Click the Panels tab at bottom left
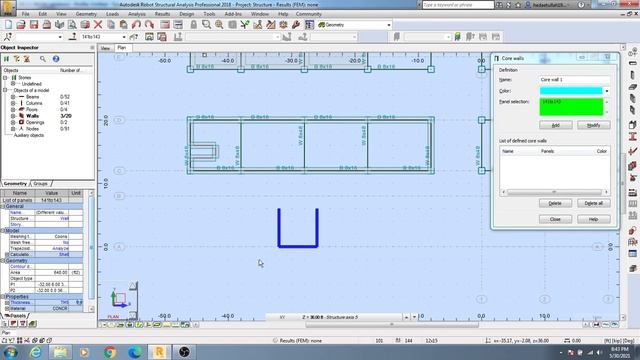The width and height of the screenshot is (640, 360). [x=16, y=316]
